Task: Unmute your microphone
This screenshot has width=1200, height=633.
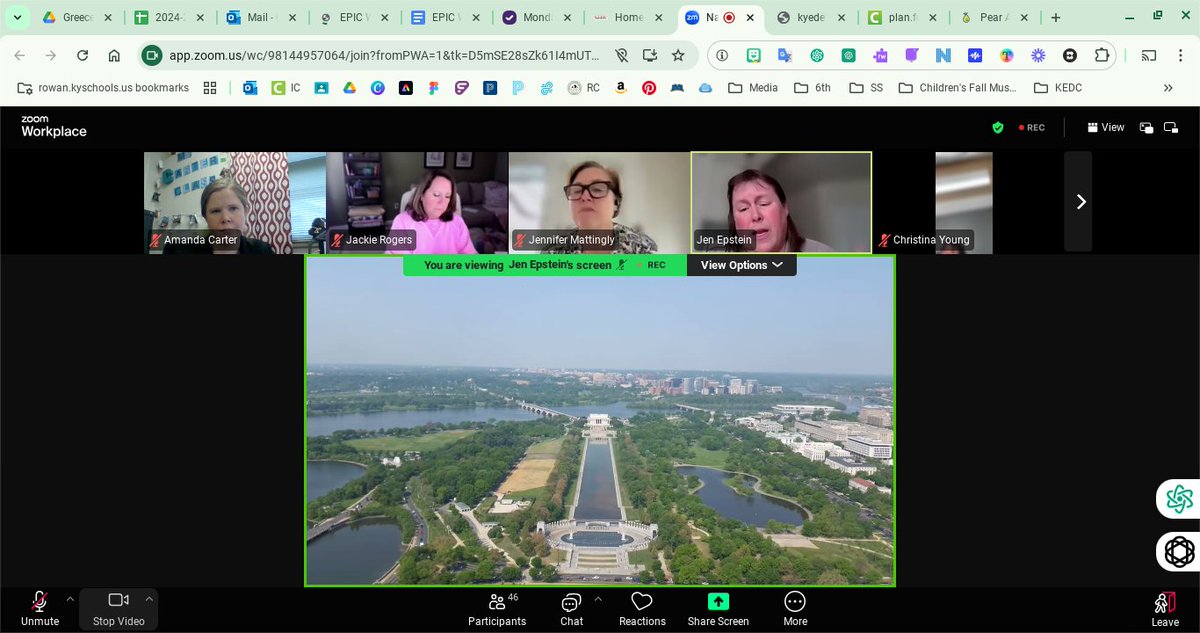Action: click(x=38, y=608)
